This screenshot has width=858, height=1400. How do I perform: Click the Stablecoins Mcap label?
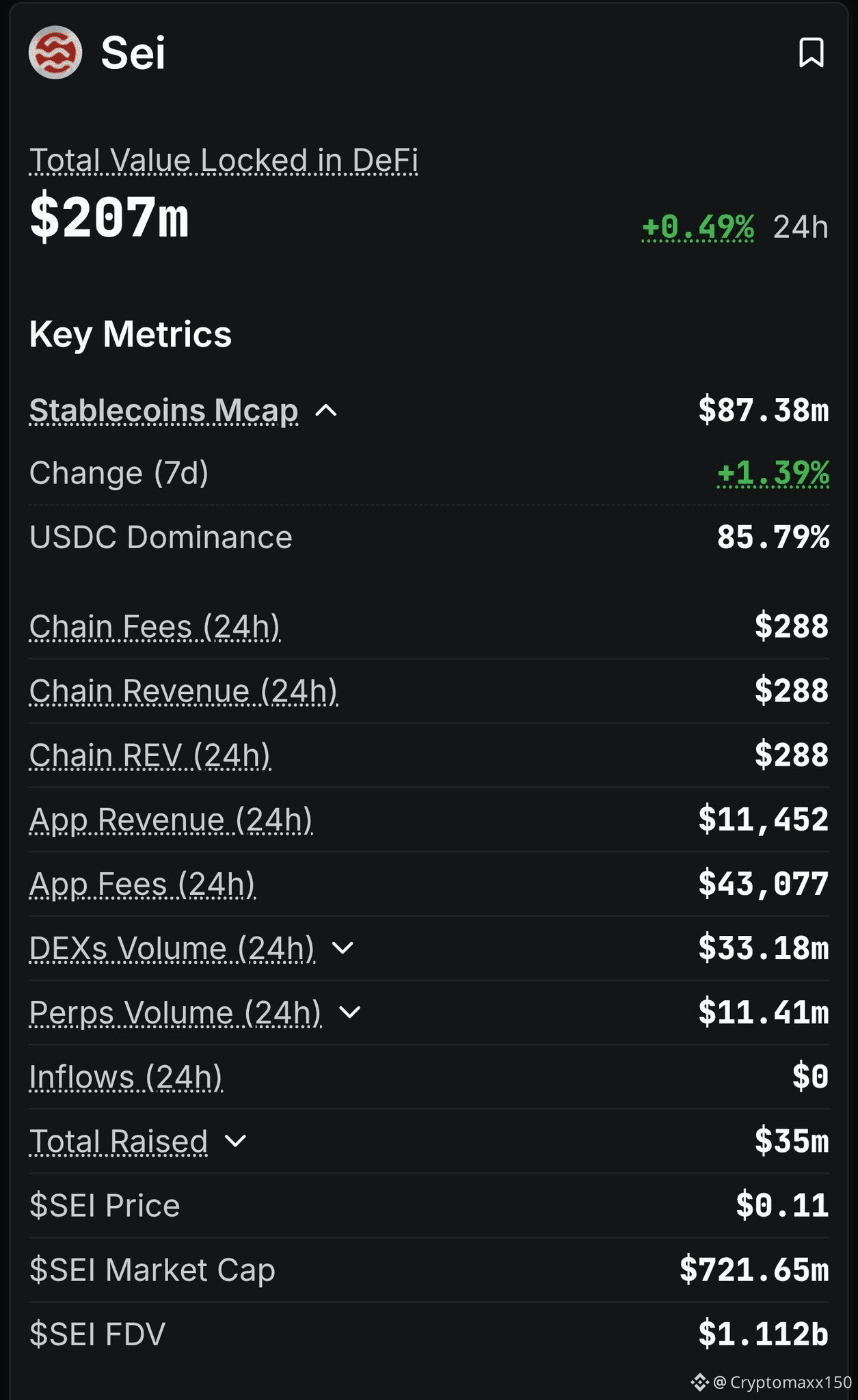click(x=163, y=411)
